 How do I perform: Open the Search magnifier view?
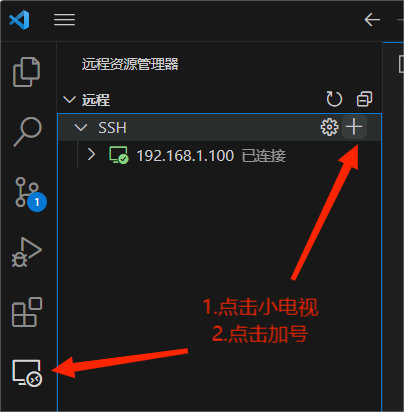click(27, 132)
